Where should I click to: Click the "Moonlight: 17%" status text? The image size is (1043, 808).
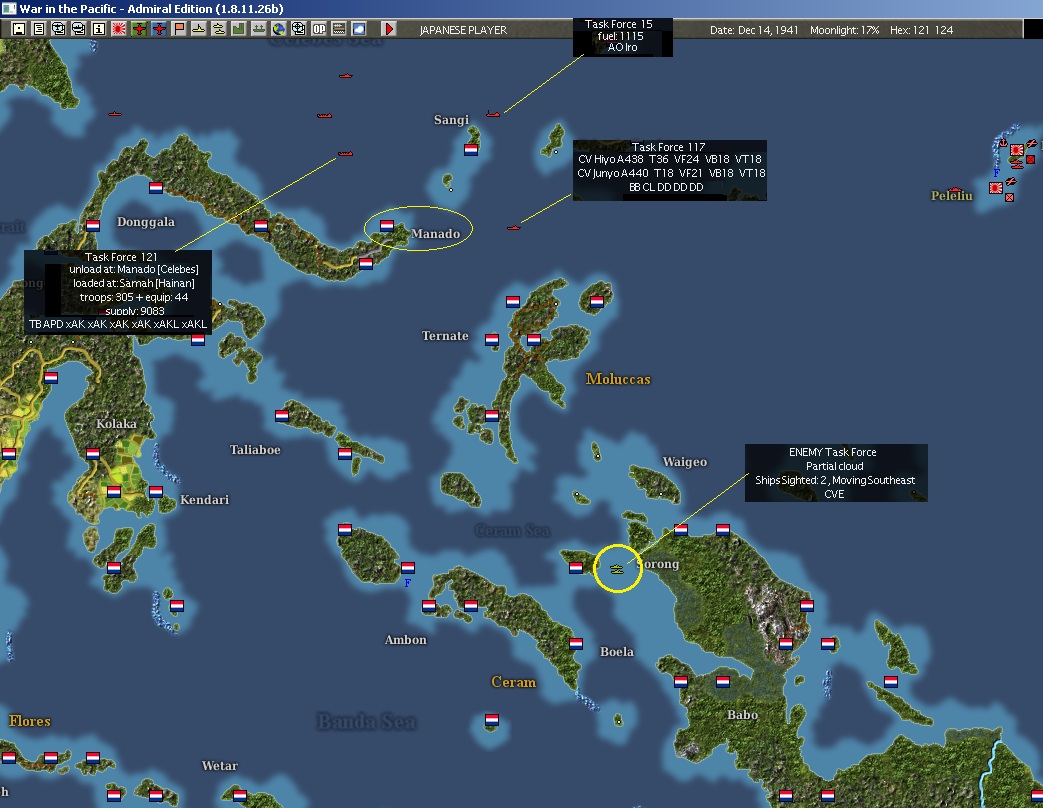(x=845, y=30)
